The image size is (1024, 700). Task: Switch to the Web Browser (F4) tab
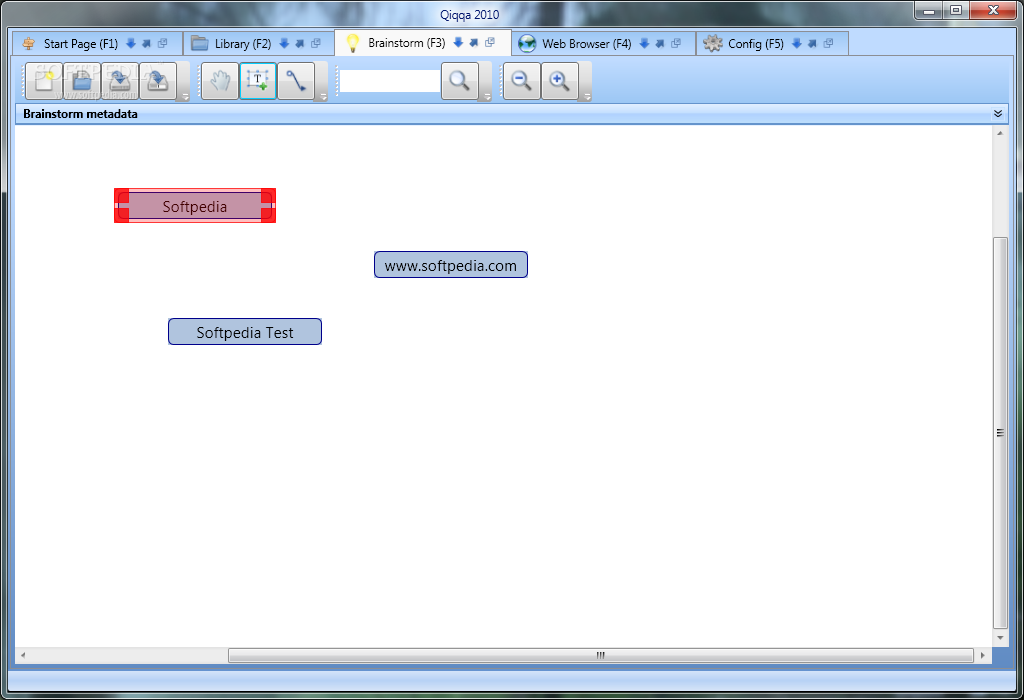586,44
